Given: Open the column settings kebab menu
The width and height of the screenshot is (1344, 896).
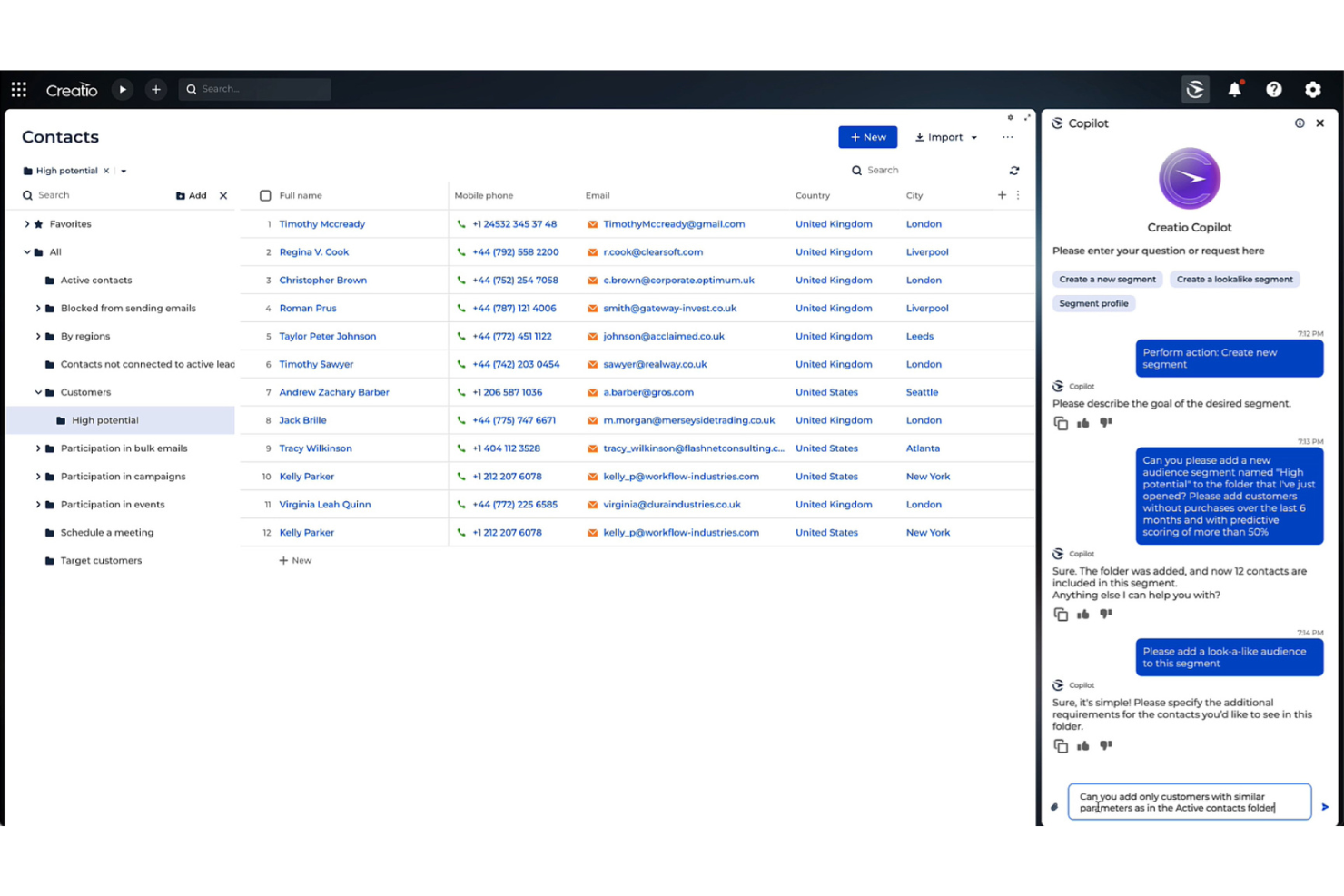Looking at the screenshot, I should pos(1017,194).
